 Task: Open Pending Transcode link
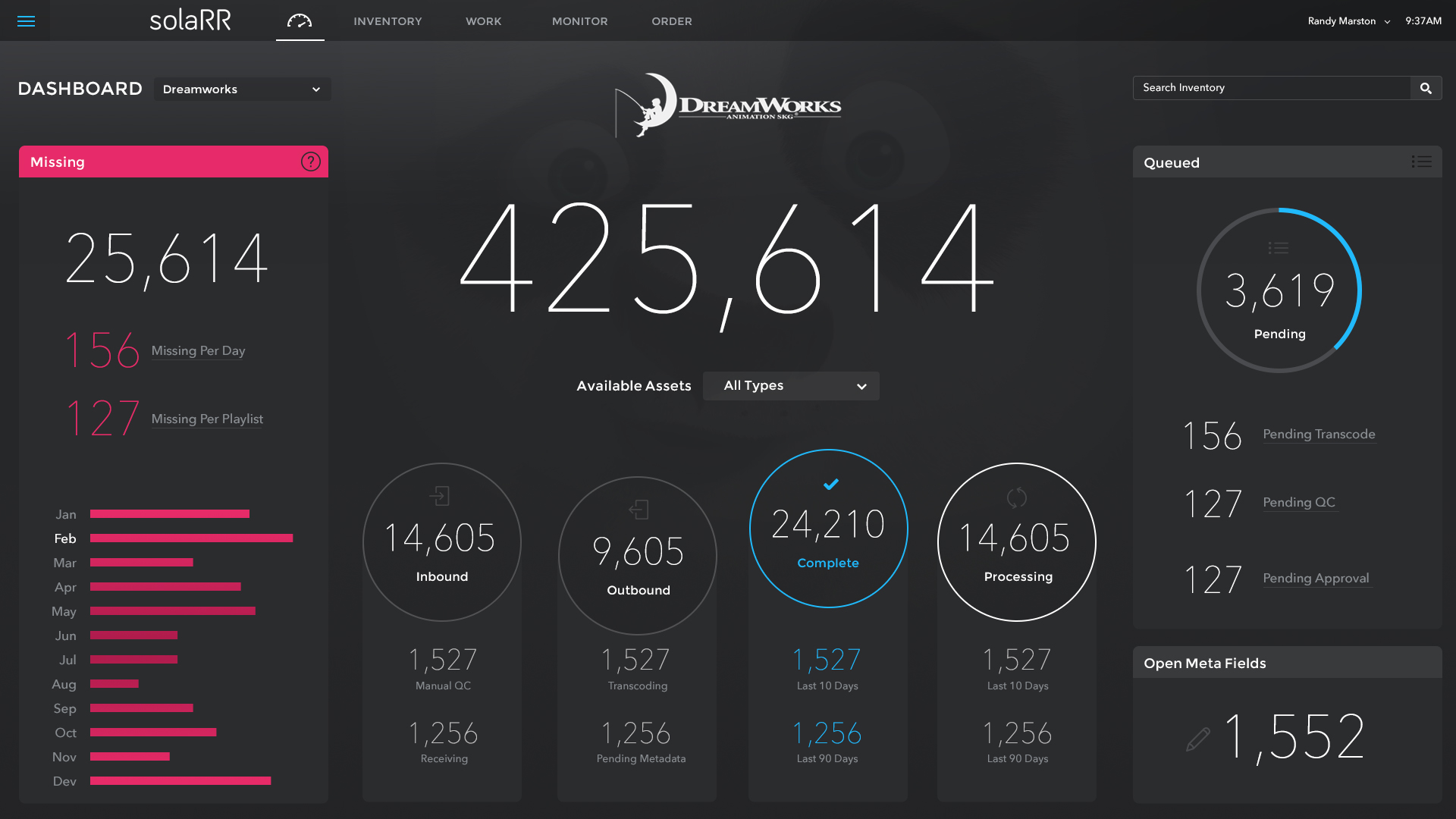1319,435
